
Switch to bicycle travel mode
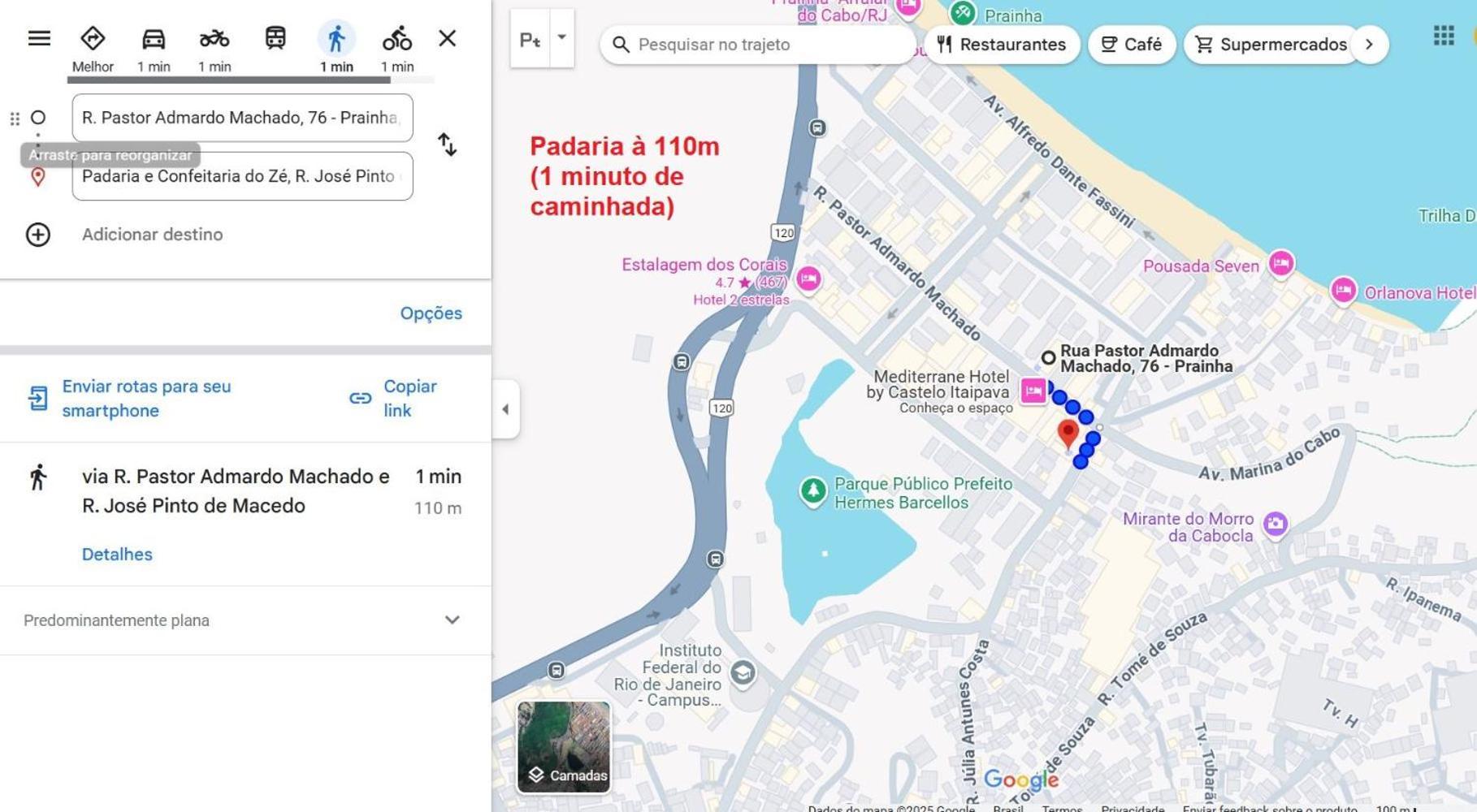397,49
